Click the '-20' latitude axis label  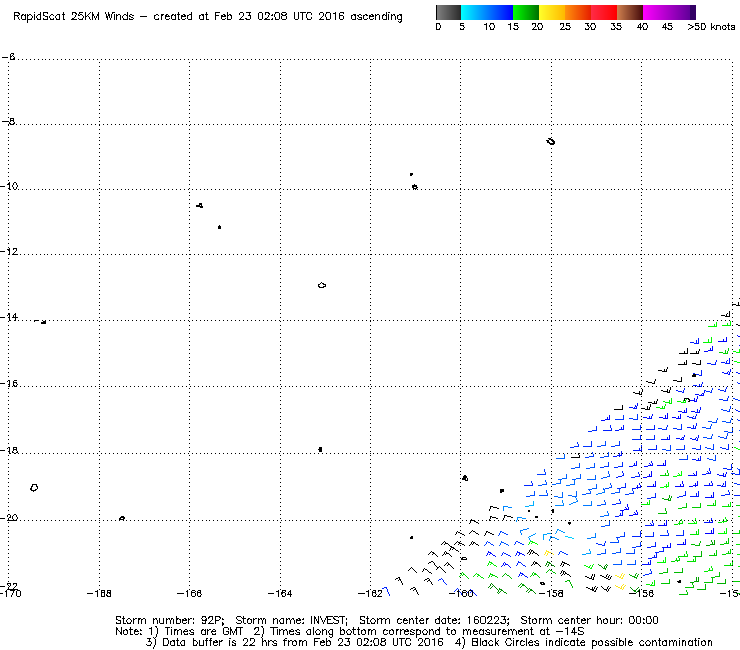click(9, 518)
